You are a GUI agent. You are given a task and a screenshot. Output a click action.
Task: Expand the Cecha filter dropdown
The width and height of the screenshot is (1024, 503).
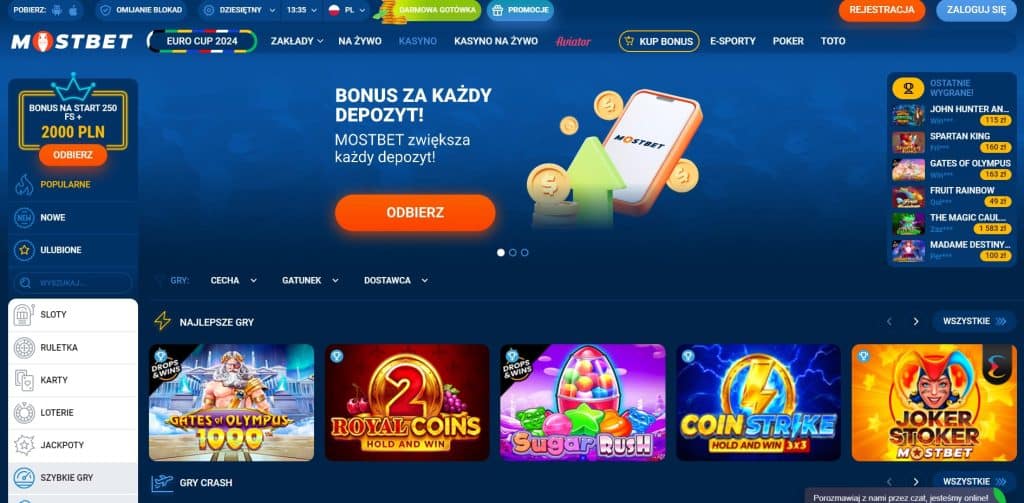(233, 280)
